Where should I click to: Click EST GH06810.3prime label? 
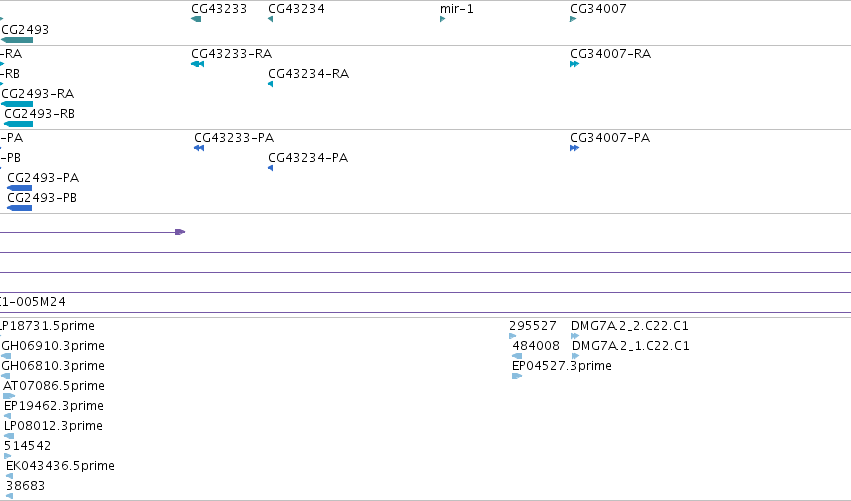pos(53,366)
